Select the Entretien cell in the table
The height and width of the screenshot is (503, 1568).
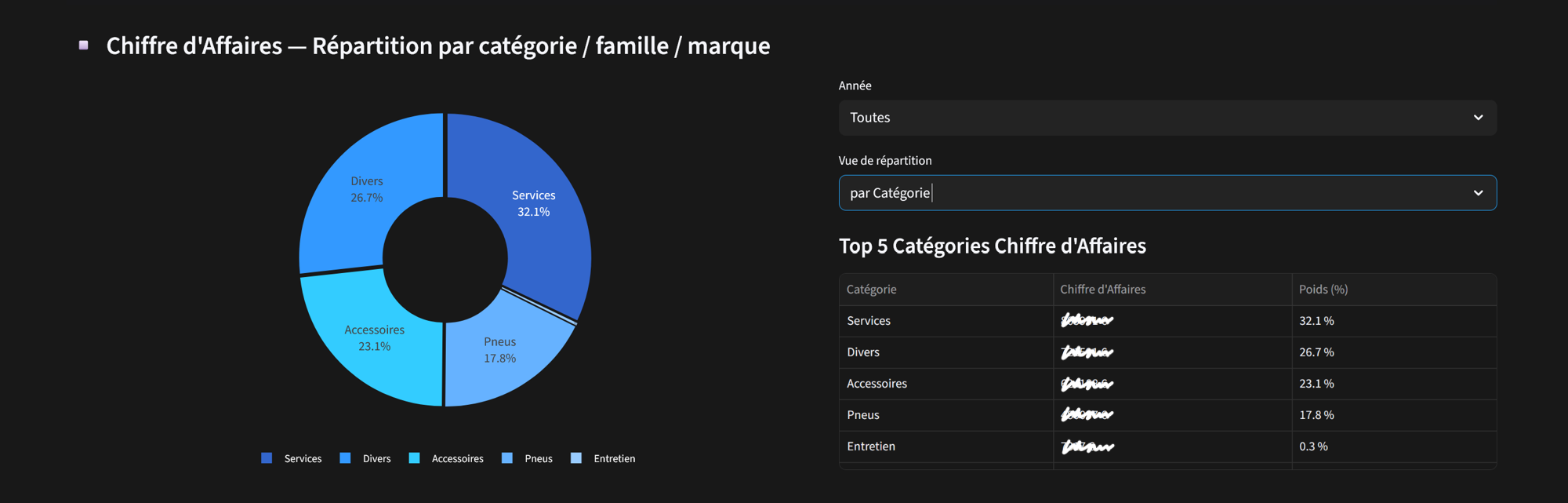tap(871, 447)
